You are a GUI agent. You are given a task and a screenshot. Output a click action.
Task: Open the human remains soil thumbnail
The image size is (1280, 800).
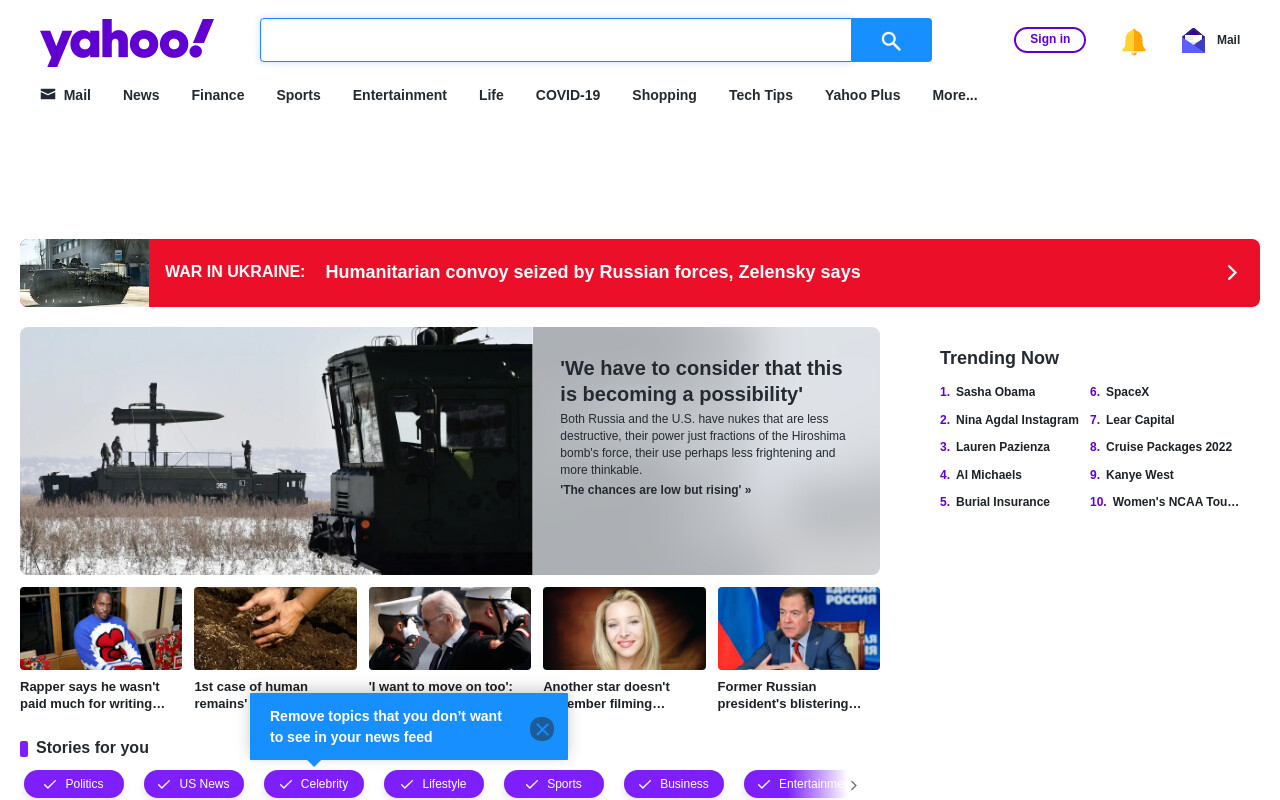point(275,628)
